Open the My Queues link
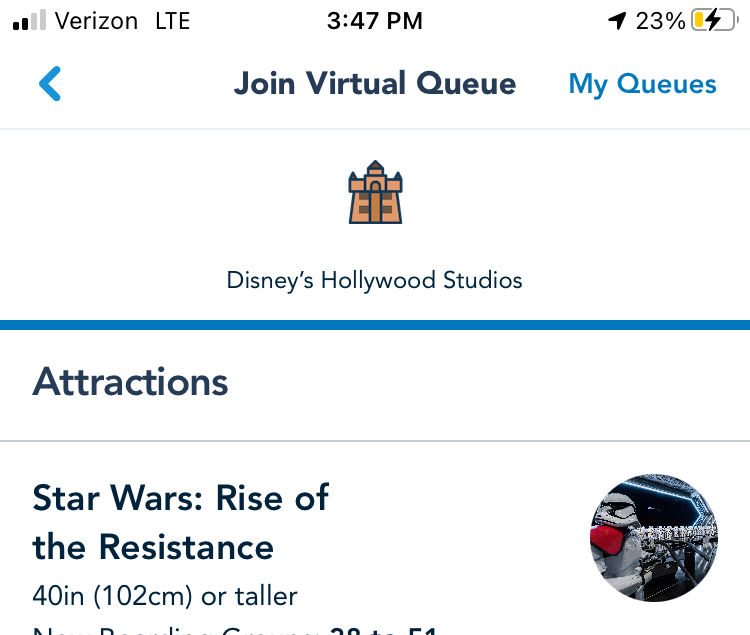This screenshot has width=750, height=635. pyautogui.click(x=642, y=84)
